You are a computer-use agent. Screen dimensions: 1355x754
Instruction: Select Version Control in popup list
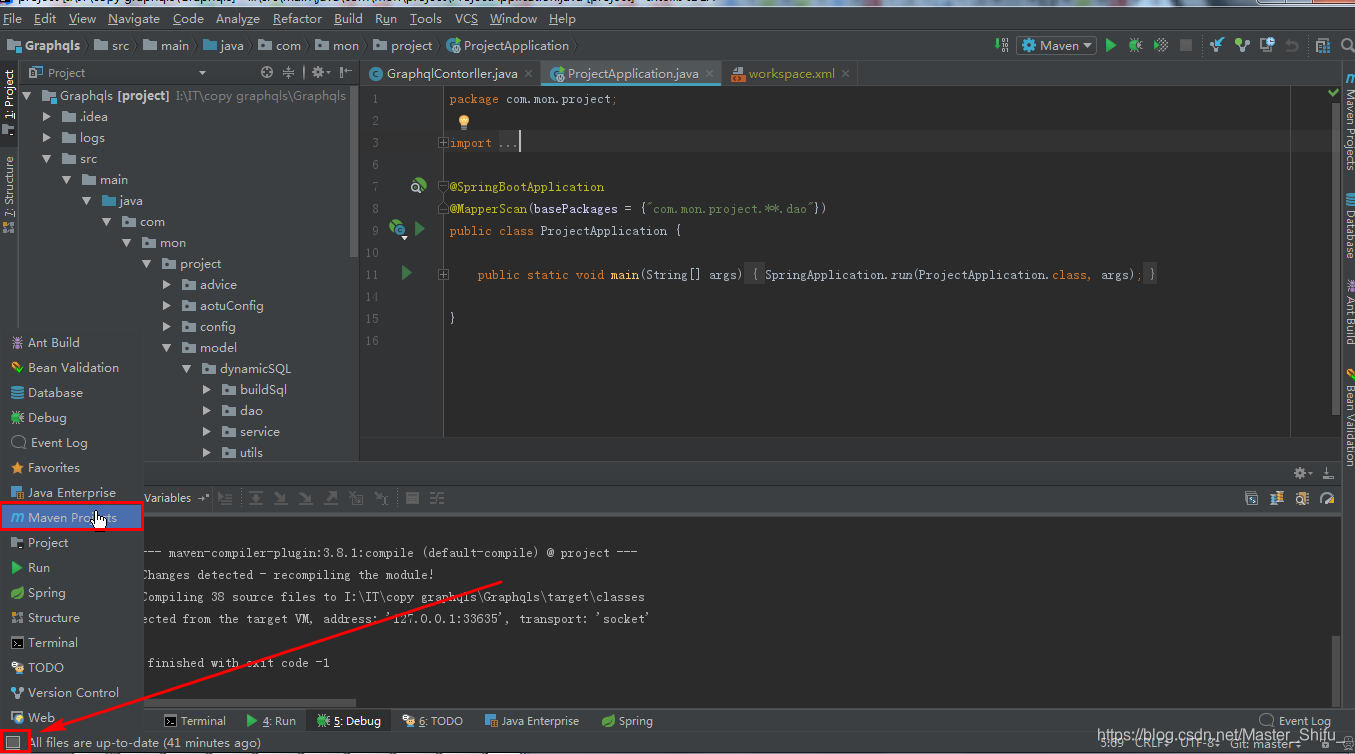click(x=72, y=692)
